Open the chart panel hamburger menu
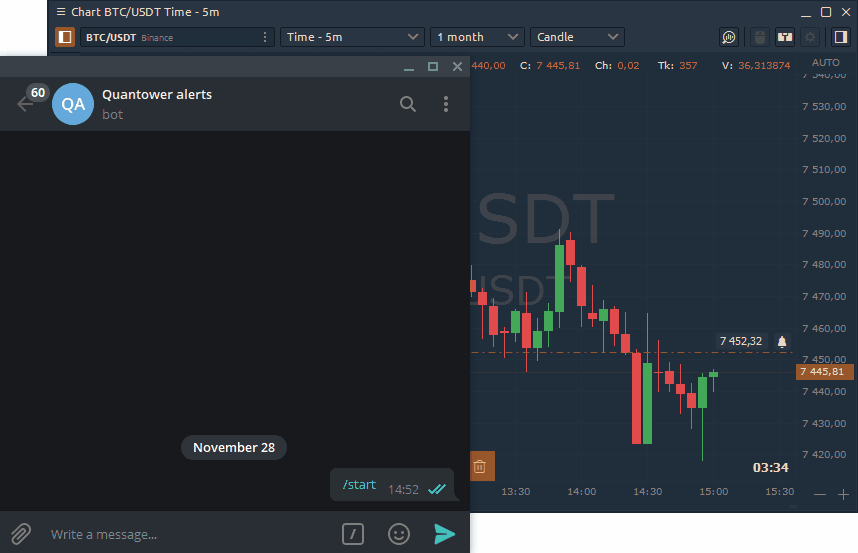This screenshot has height=553, width=858. 61,12
